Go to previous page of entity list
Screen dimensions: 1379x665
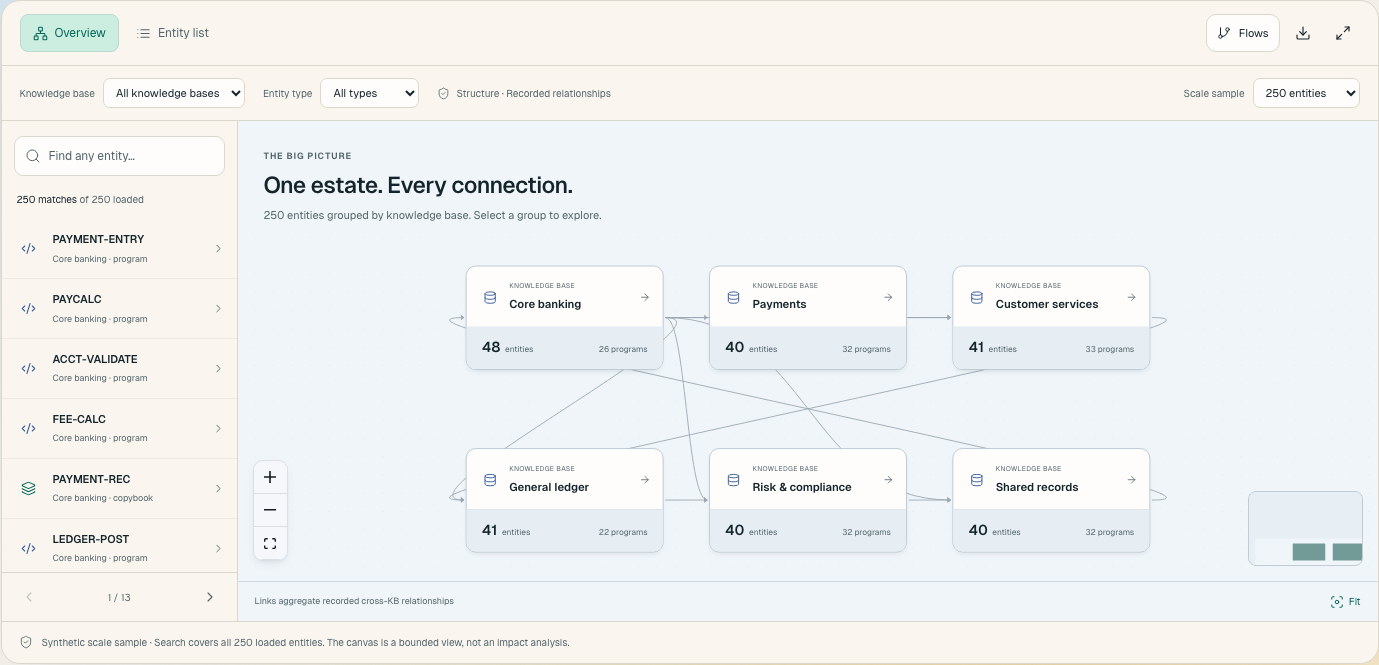29,597
